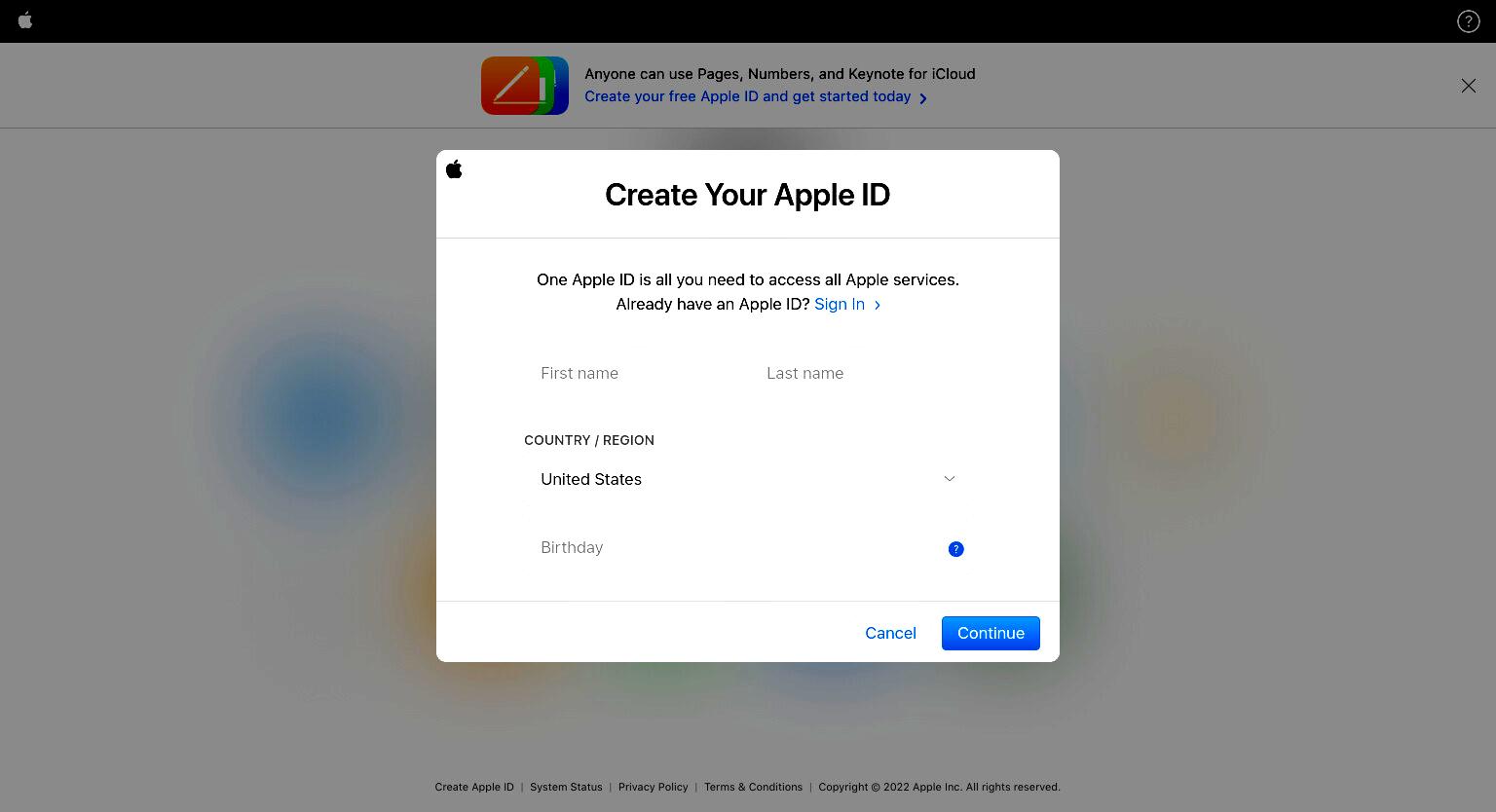The height and width of the screenshot is (812, 1496).
Task: Open Create Apple ID footer link
Action: click(474, 787)
